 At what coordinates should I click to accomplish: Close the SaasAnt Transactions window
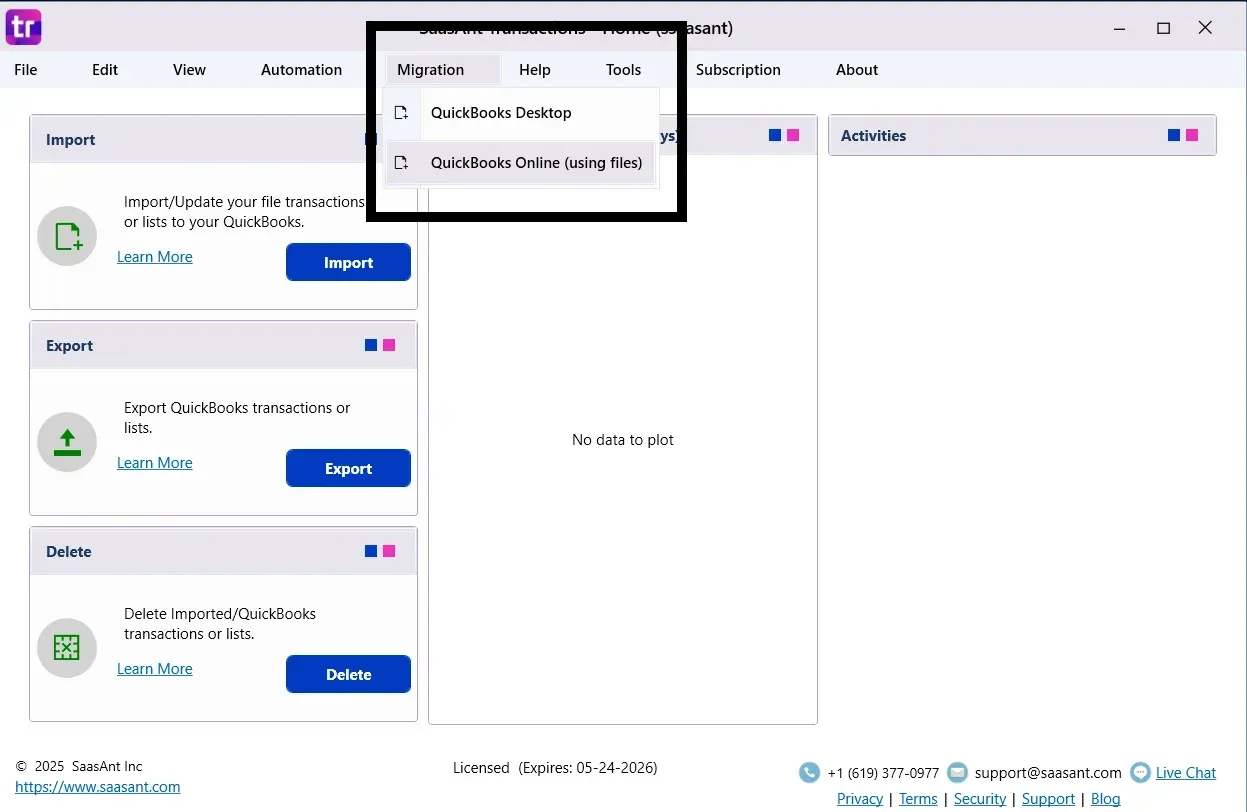1206,28
